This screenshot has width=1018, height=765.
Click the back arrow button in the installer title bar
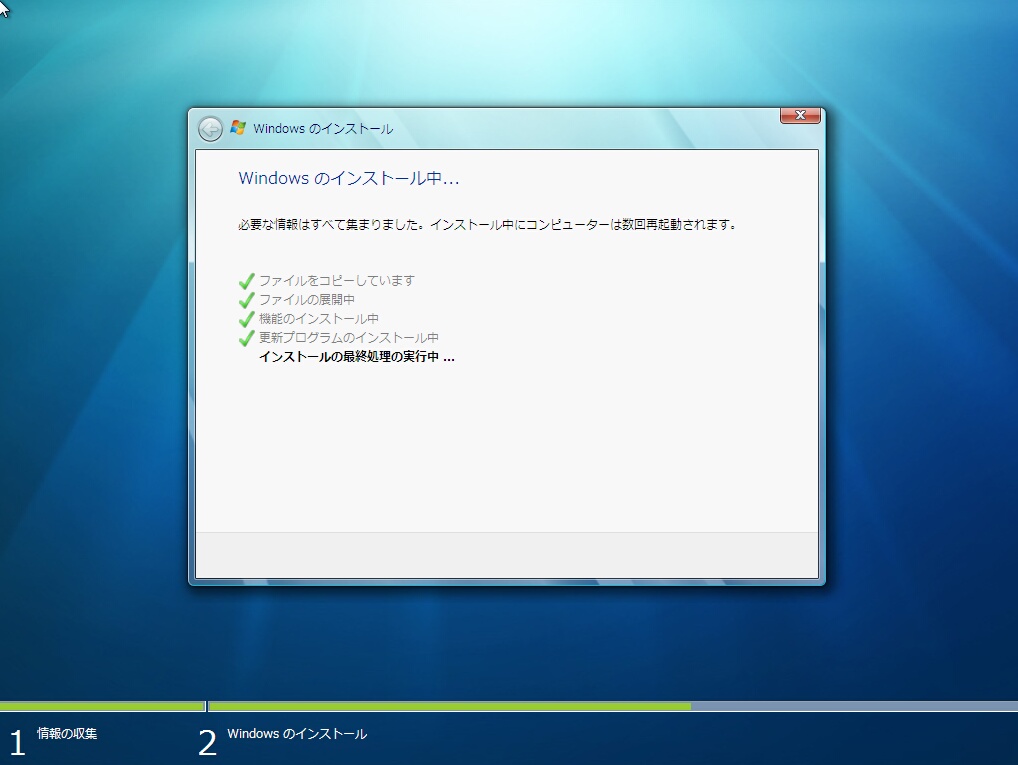(x=210, y=129)
